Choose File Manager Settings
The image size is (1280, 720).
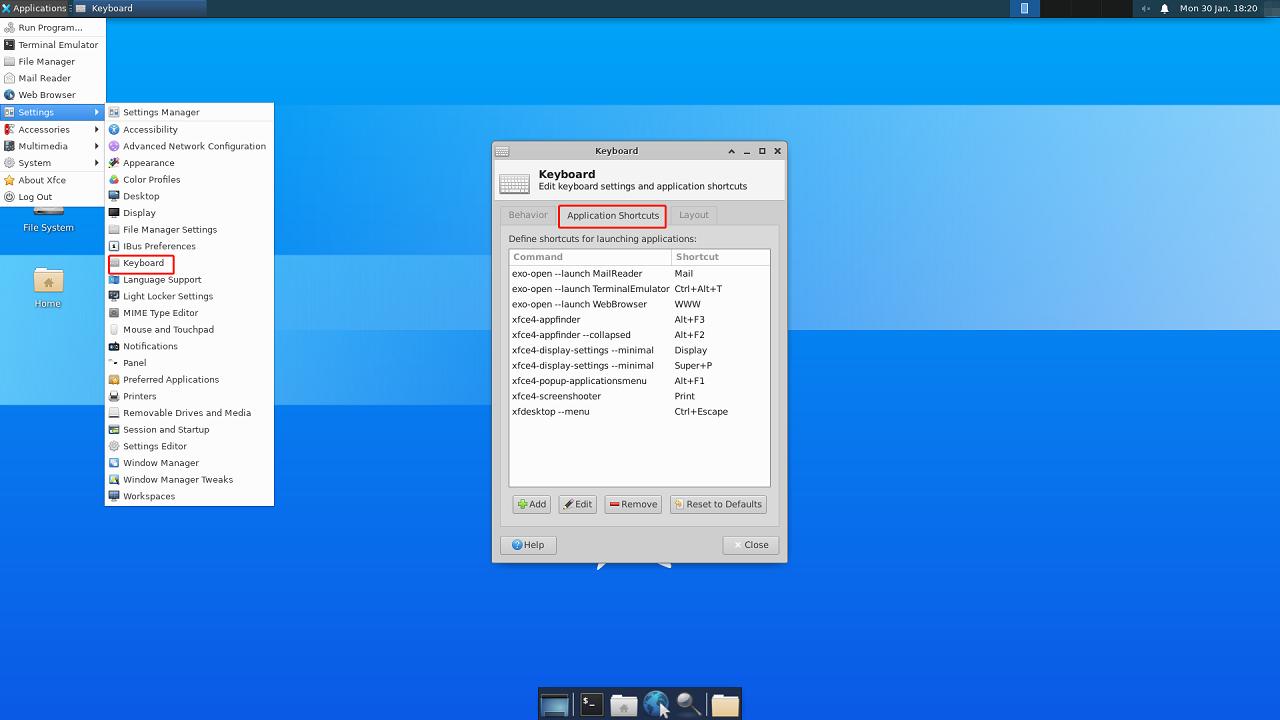[189, 229]
